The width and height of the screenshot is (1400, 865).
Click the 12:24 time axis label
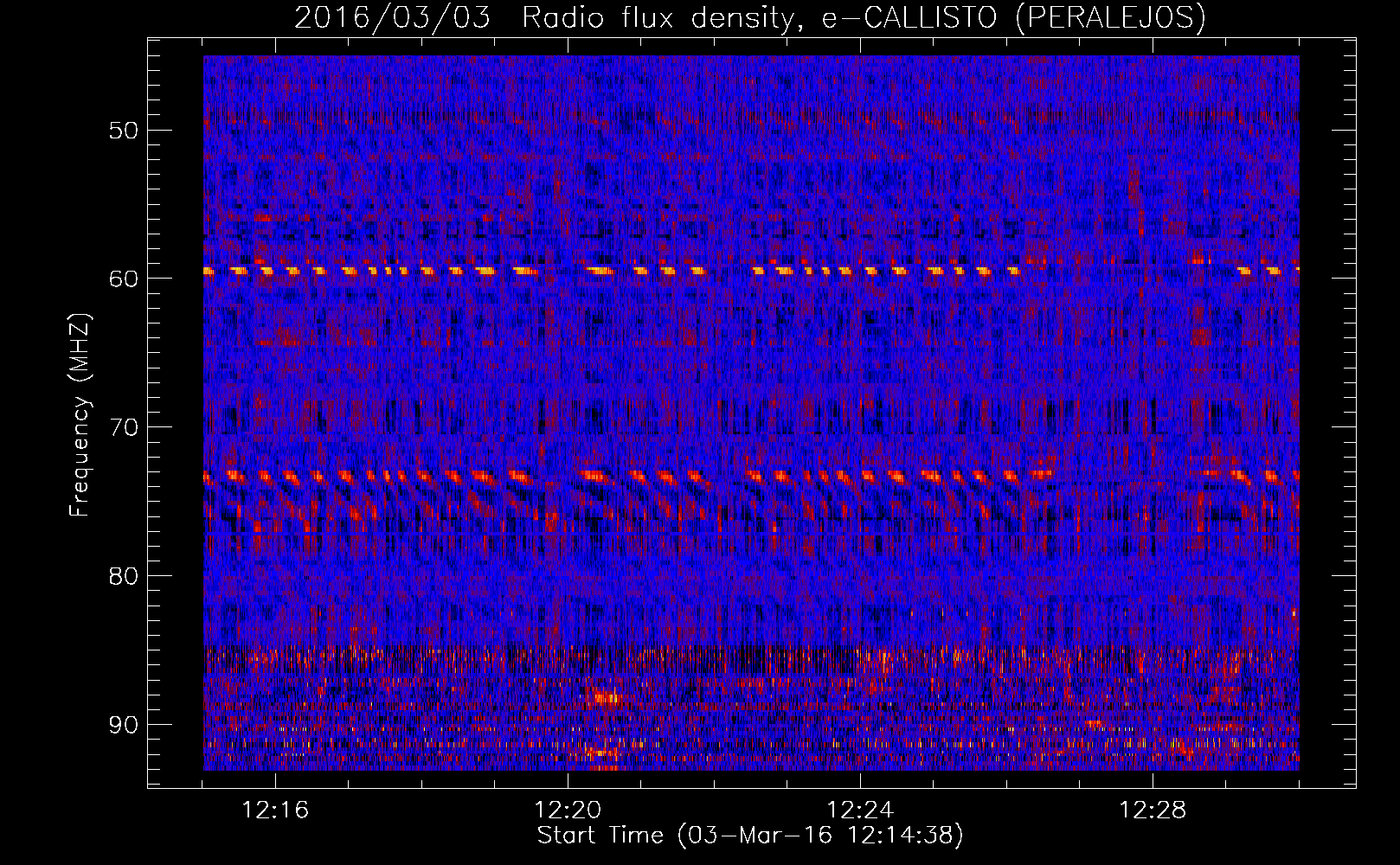pyautogui.click(x=860, y=811)
